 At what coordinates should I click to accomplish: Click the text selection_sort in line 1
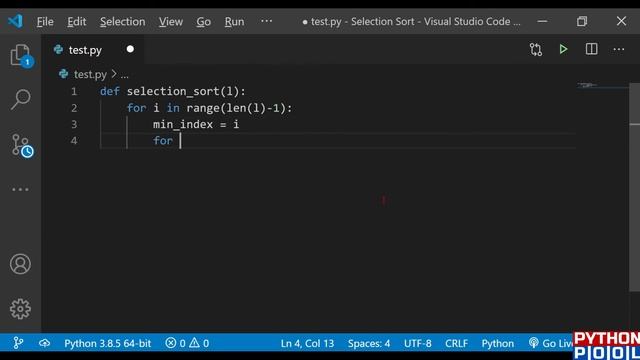pos(173,91)
